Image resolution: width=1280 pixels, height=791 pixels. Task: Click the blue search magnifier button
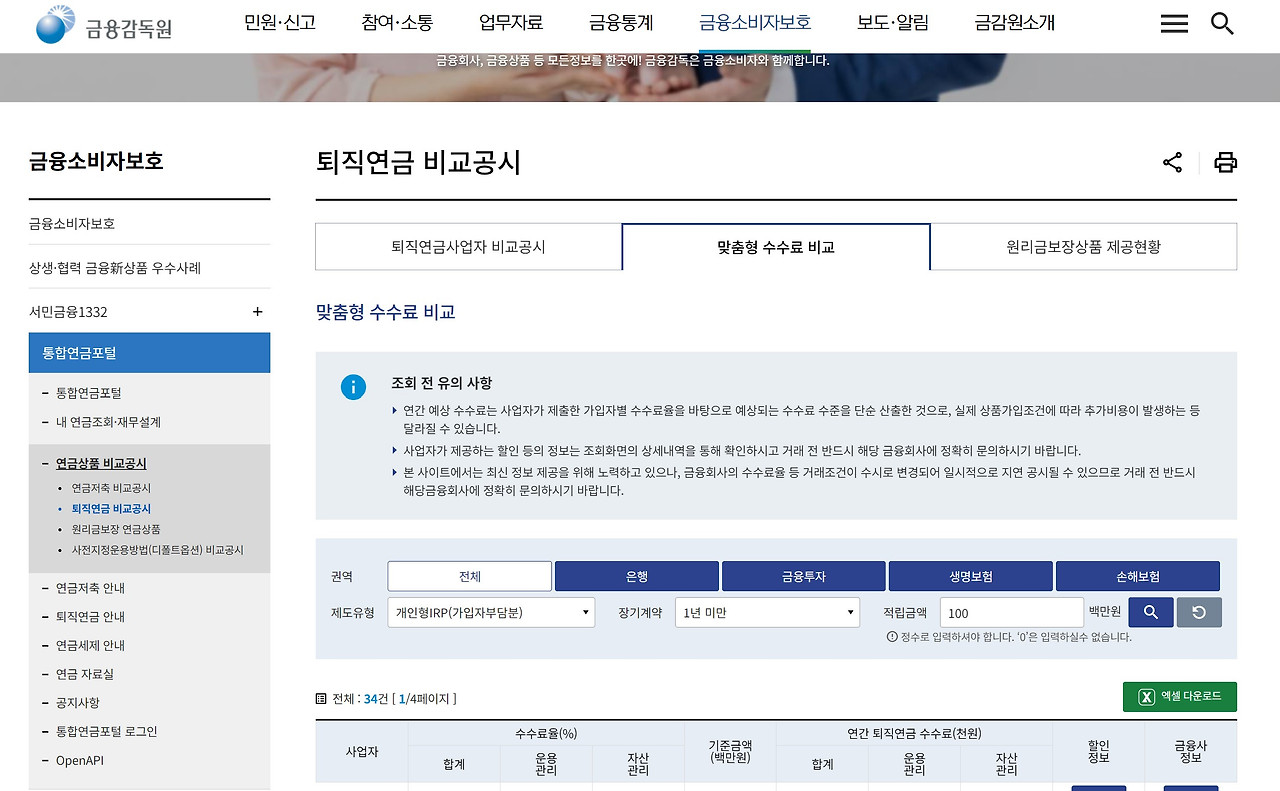coord(1150,611)
